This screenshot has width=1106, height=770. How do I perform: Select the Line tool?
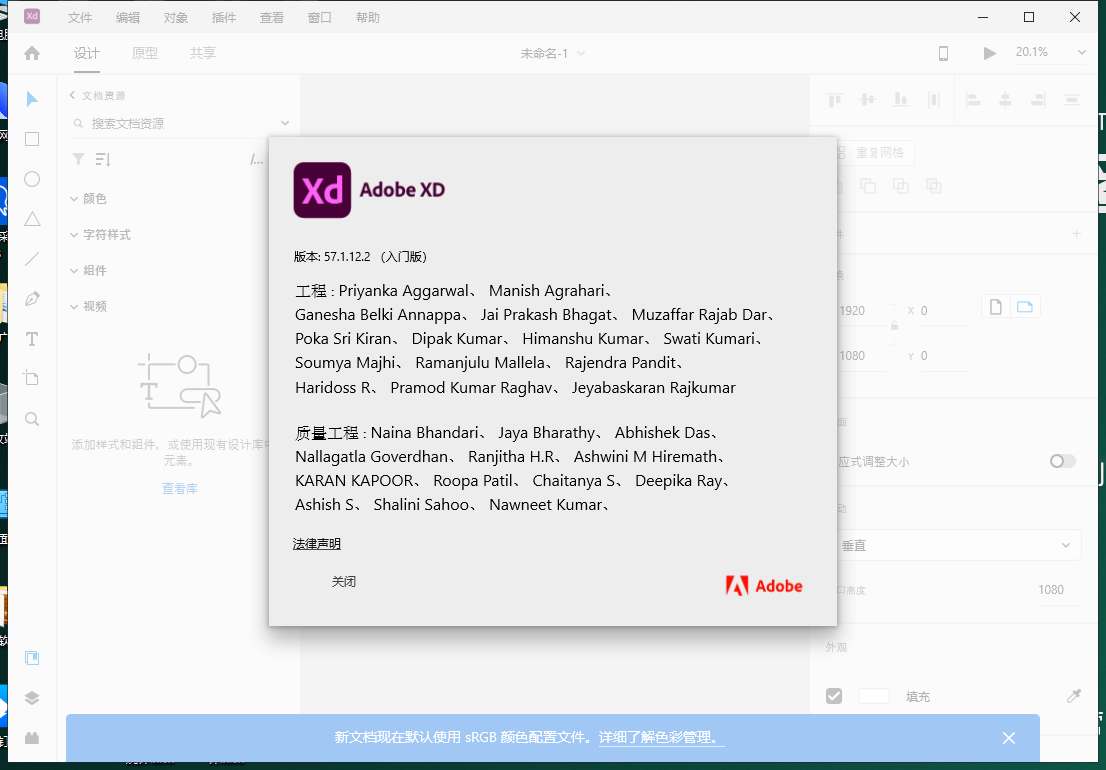tap(32, 259)
